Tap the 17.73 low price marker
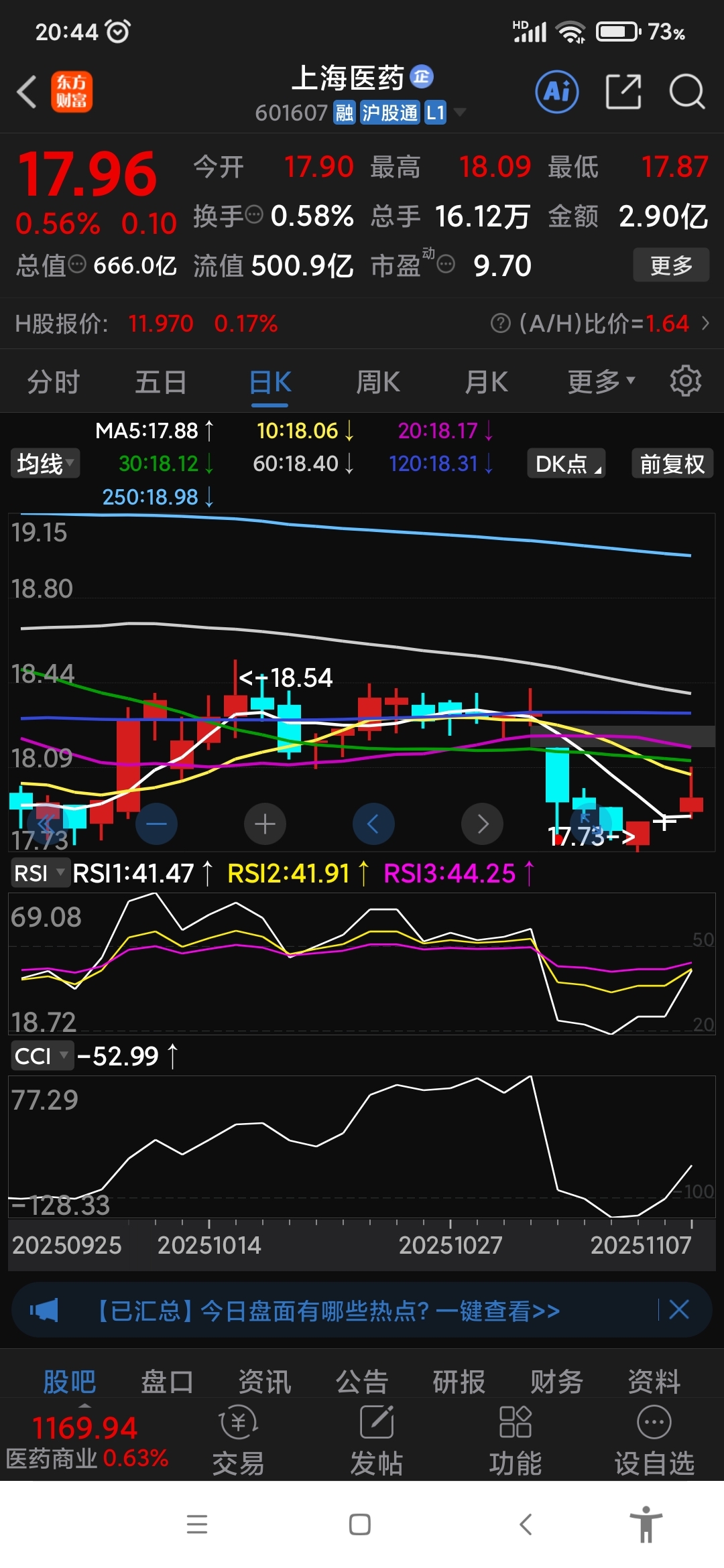The height and width of the screenshot is (1568, 724). coord(591,836)
